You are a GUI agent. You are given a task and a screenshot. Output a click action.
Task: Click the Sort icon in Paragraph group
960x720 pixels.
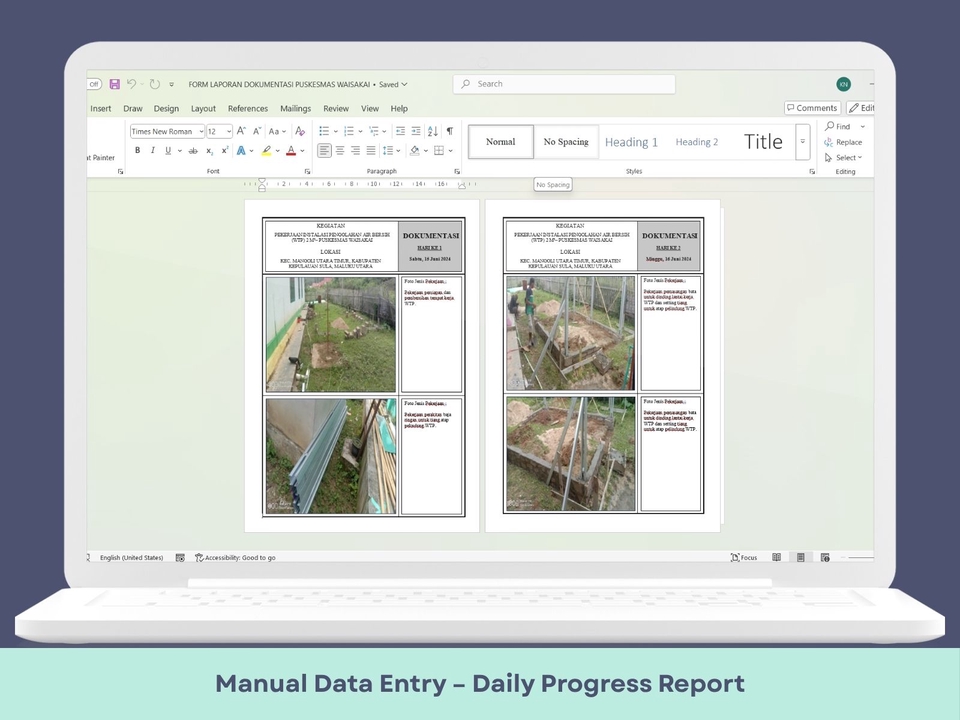[x=432, y=131]
